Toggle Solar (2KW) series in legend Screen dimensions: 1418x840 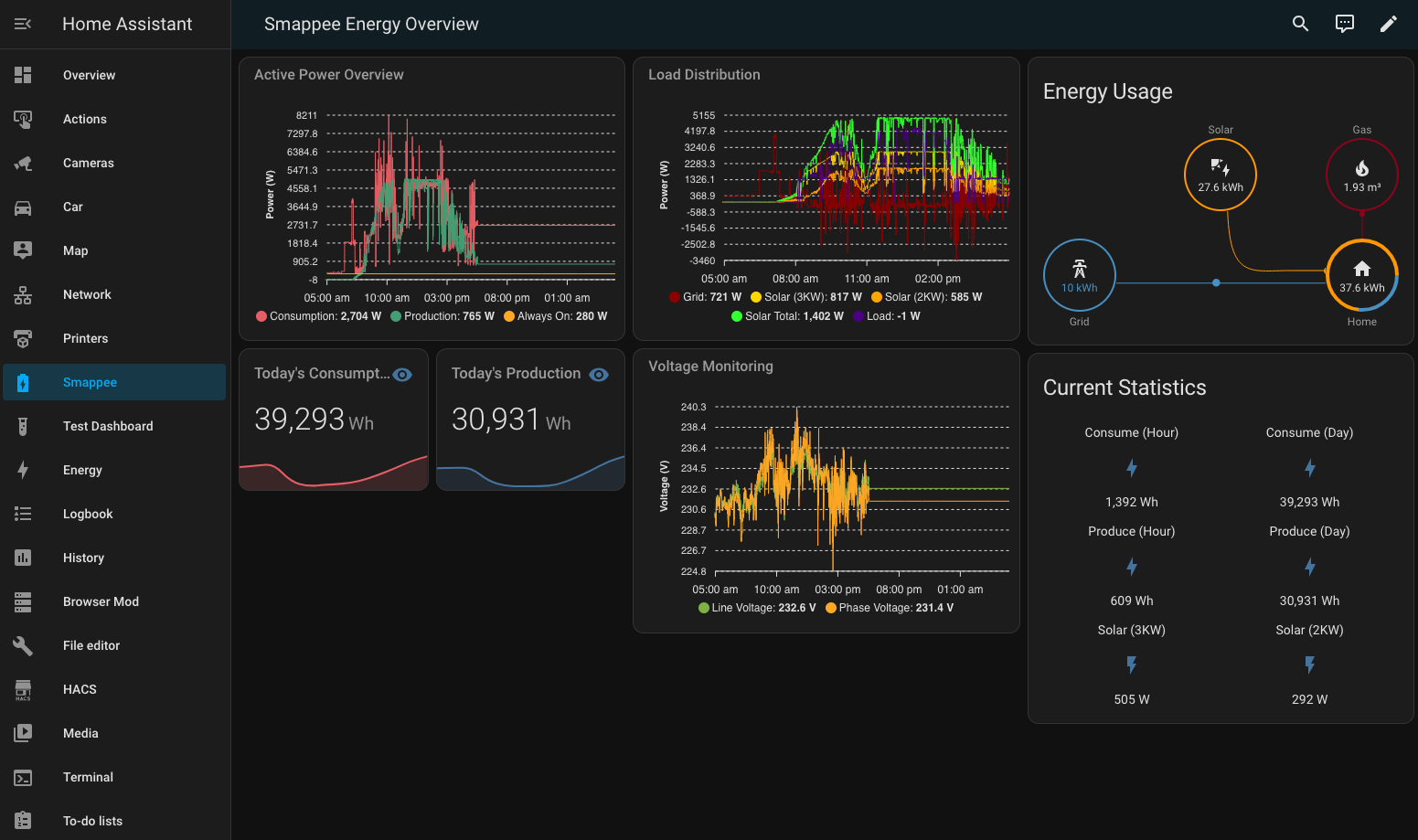coord(927,297)
